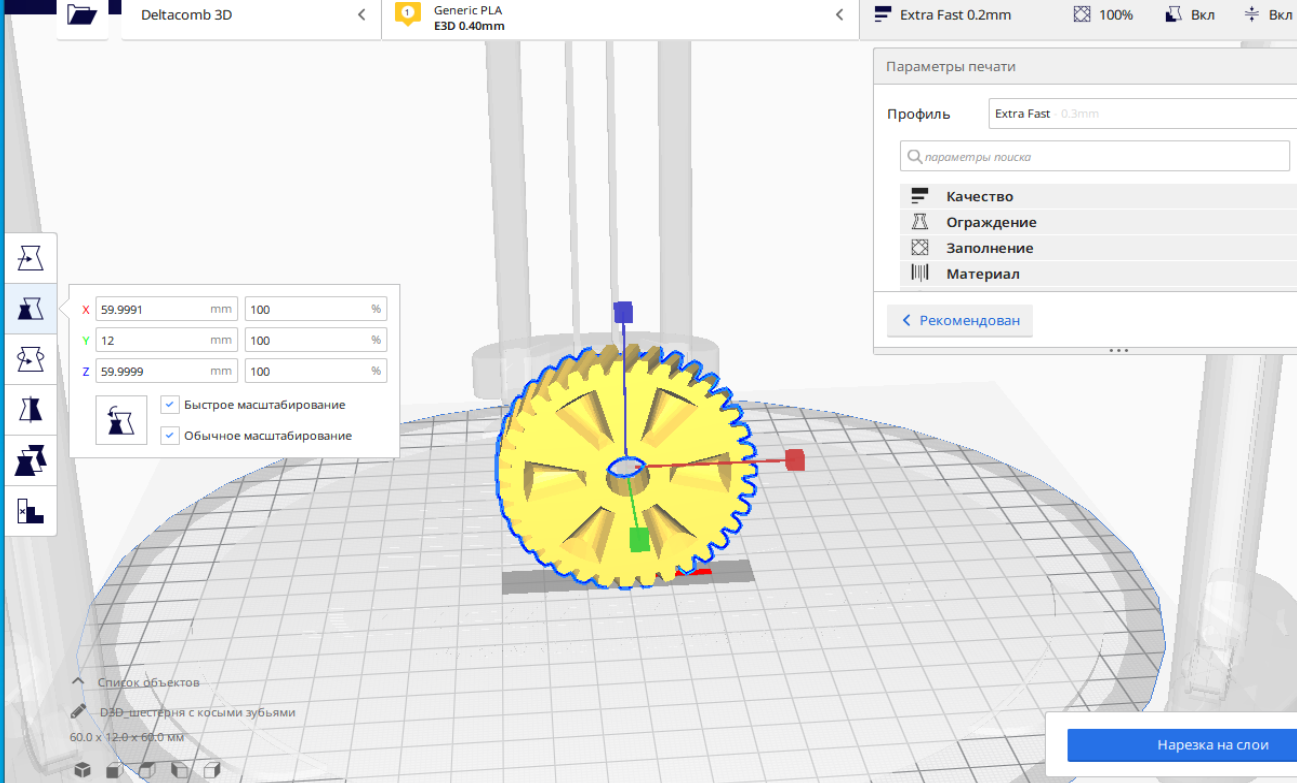Click the support Вкл icon in header
The width and height of the screenshot is (1297, 783).
pos(1174,15)
